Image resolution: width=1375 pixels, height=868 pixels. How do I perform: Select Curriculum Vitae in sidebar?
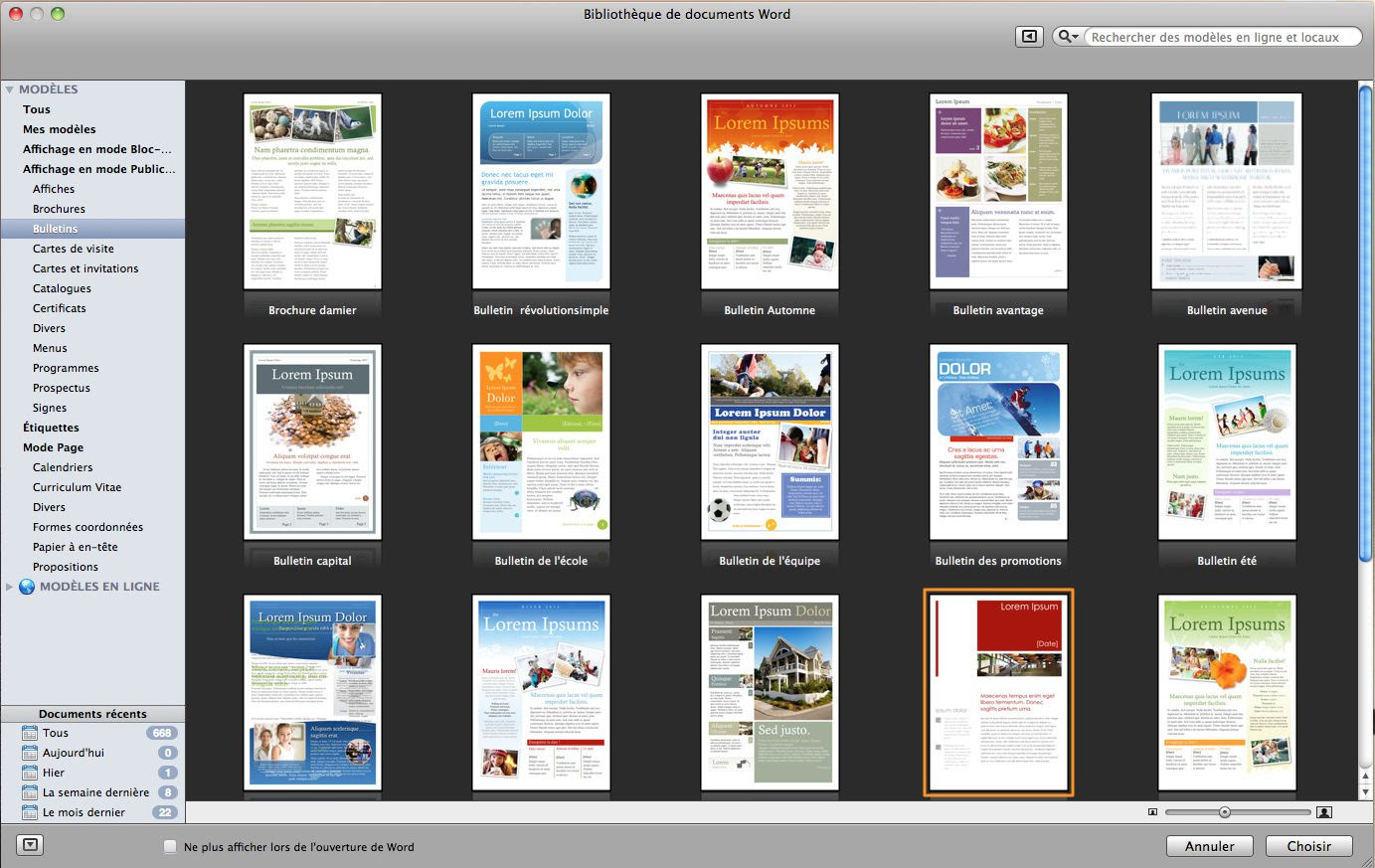pos(77,487)
